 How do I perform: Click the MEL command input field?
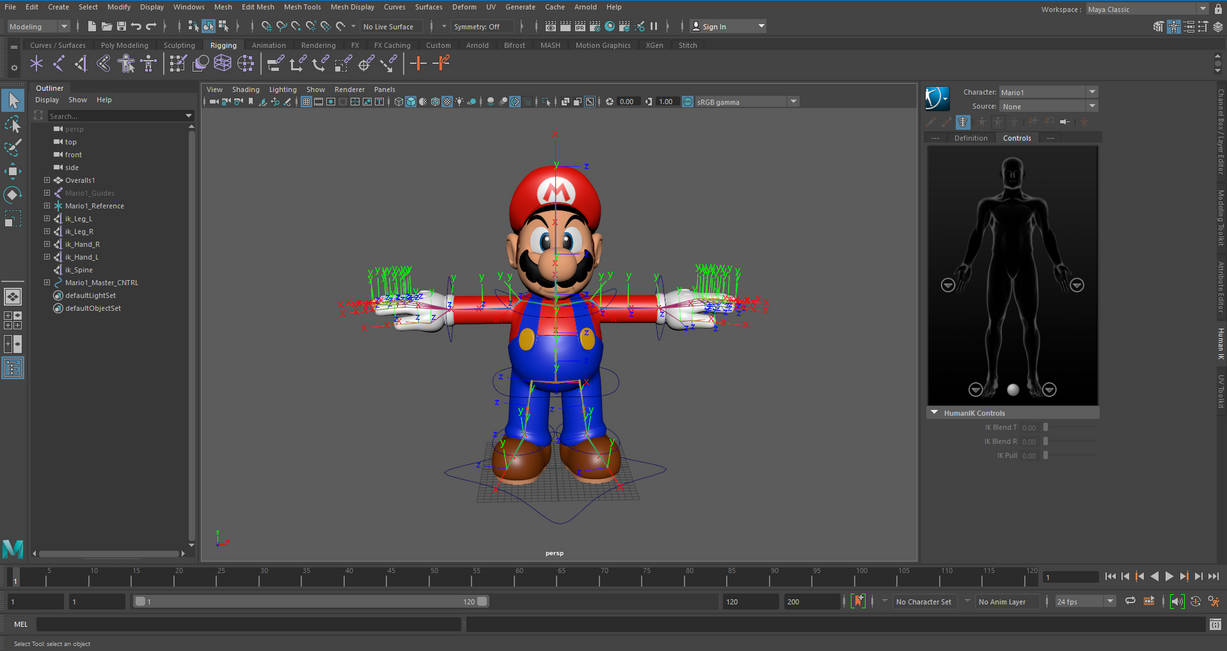click(x=249, y=624)
